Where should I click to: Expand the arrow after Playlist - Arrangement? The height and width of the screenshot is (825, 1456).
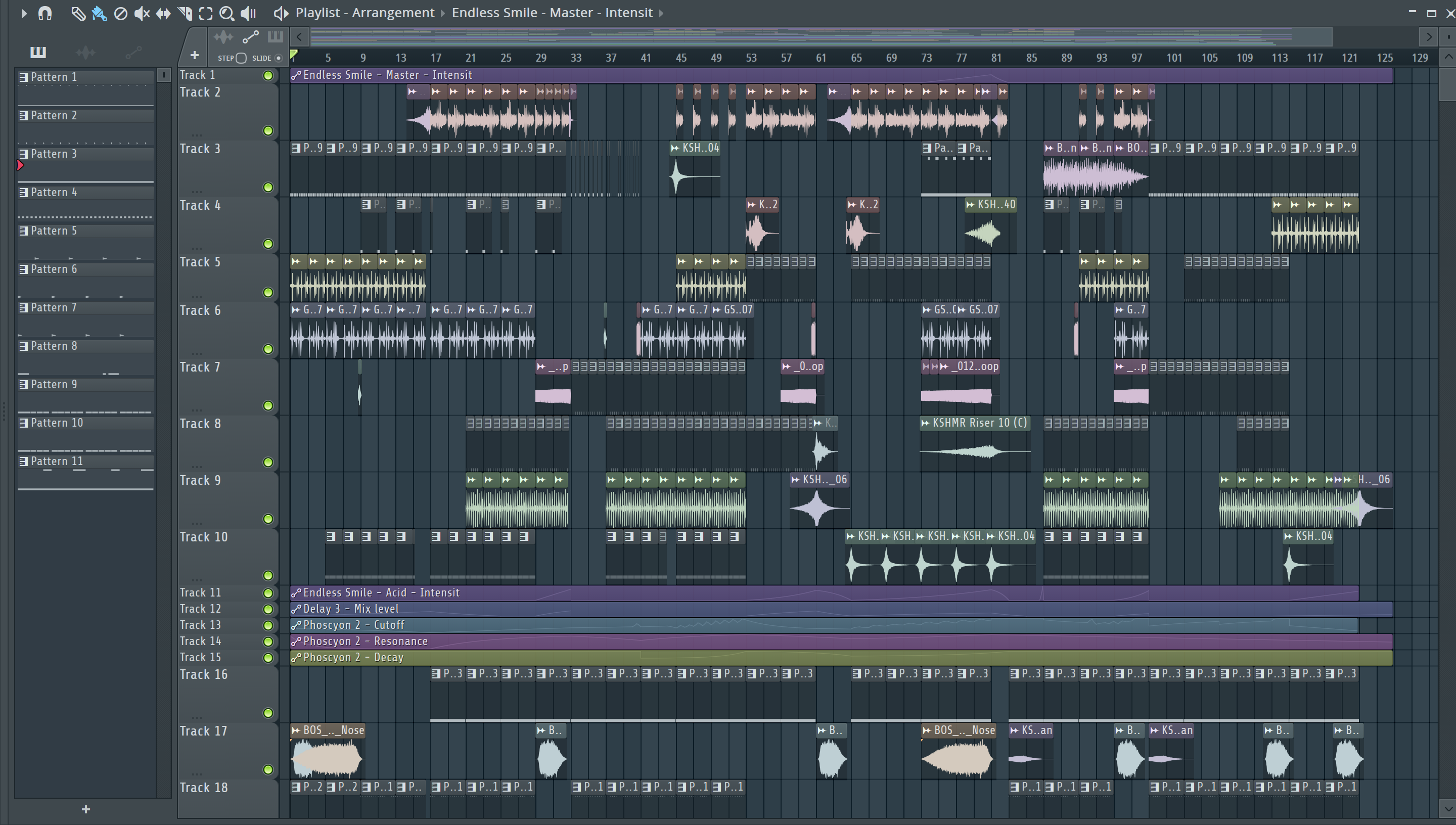(x=443, y=13)
